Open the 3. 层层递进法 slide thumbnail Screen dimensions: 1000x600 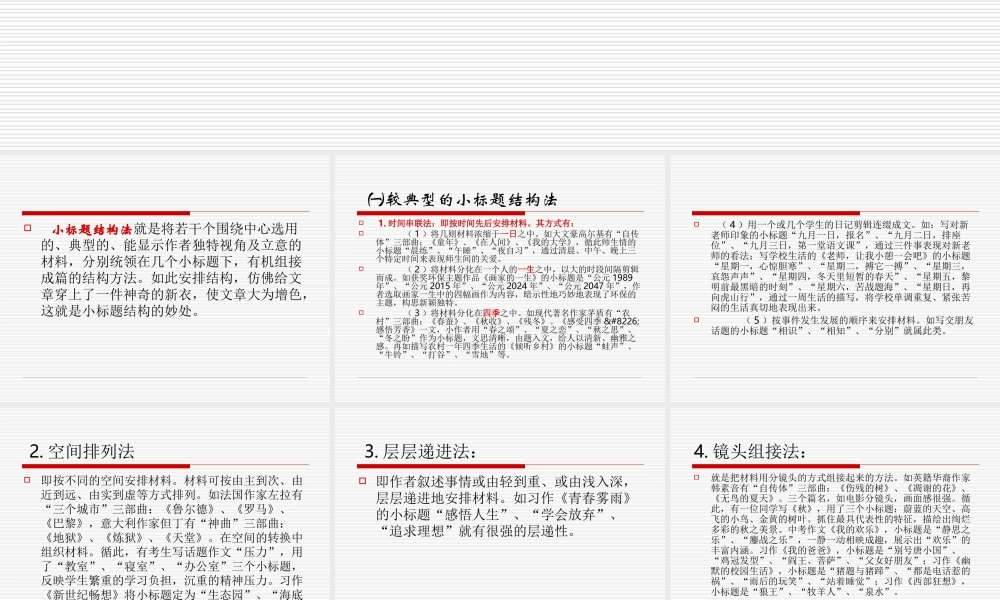(500, 504)
